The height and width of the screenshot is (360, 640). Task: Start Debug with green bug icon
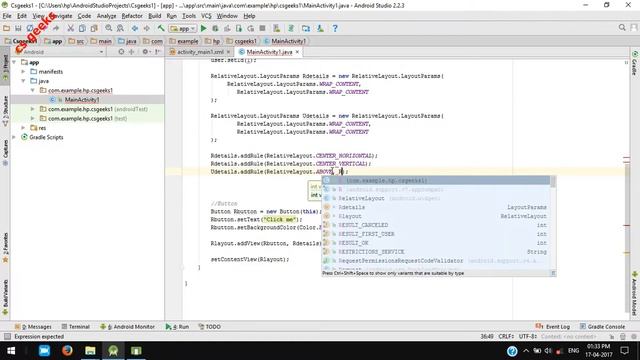[x=215, y=28]
